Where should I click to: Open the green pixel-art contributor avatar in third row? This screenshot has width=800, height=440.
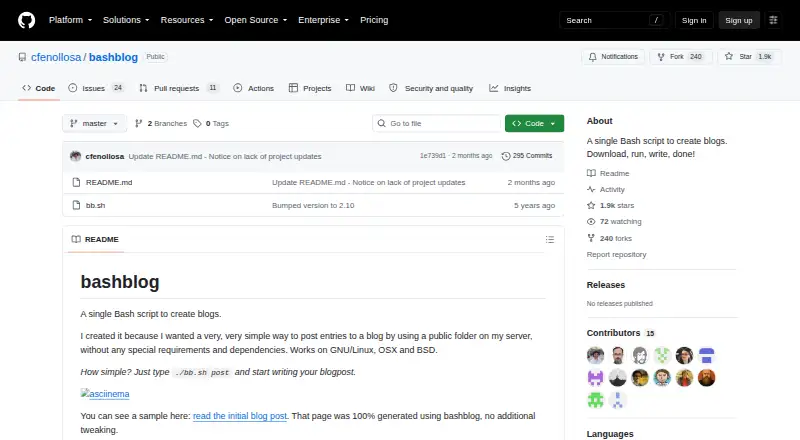[595, 400]
